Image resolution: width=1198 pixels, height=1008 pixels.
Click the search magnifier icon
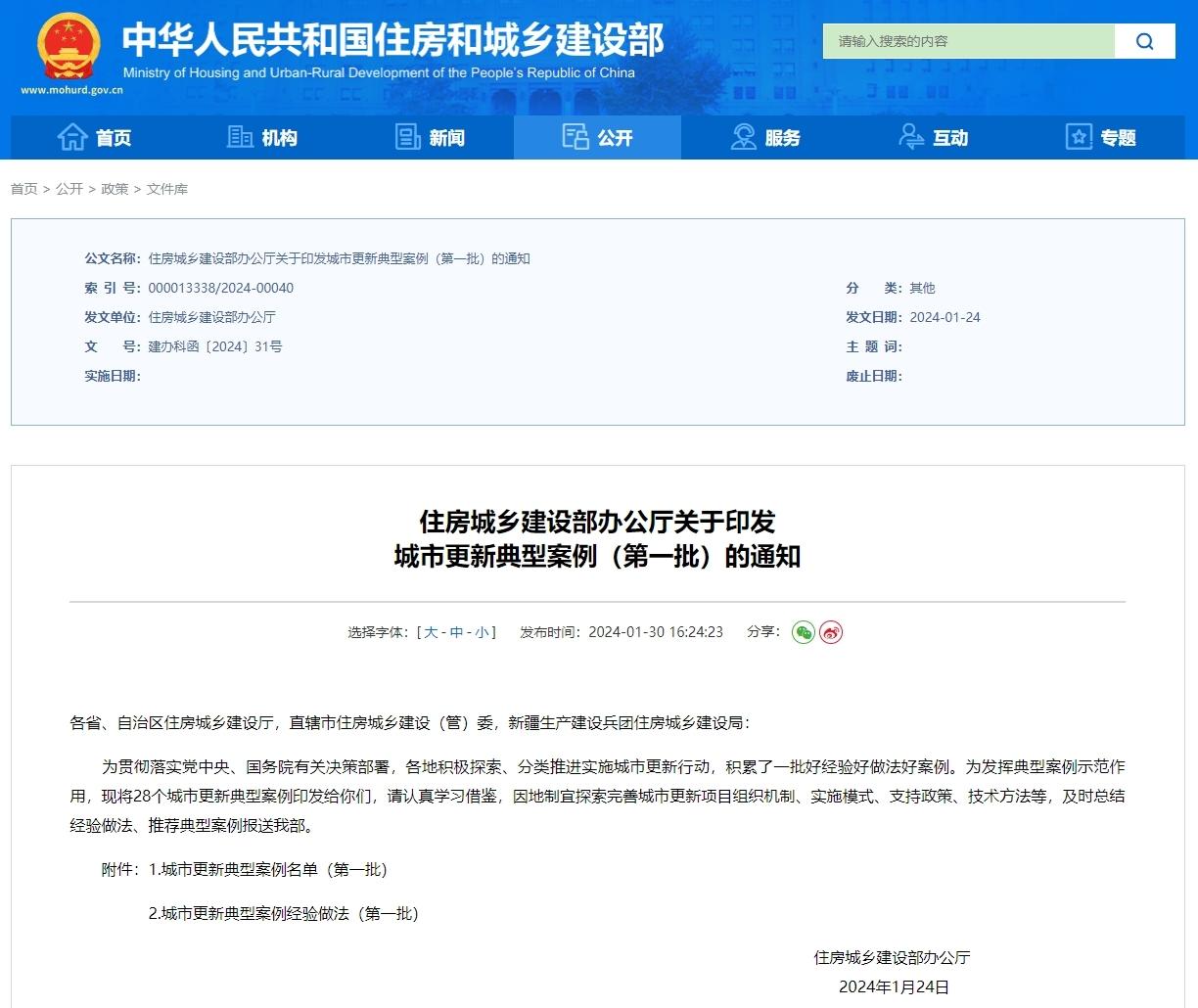1144,41
